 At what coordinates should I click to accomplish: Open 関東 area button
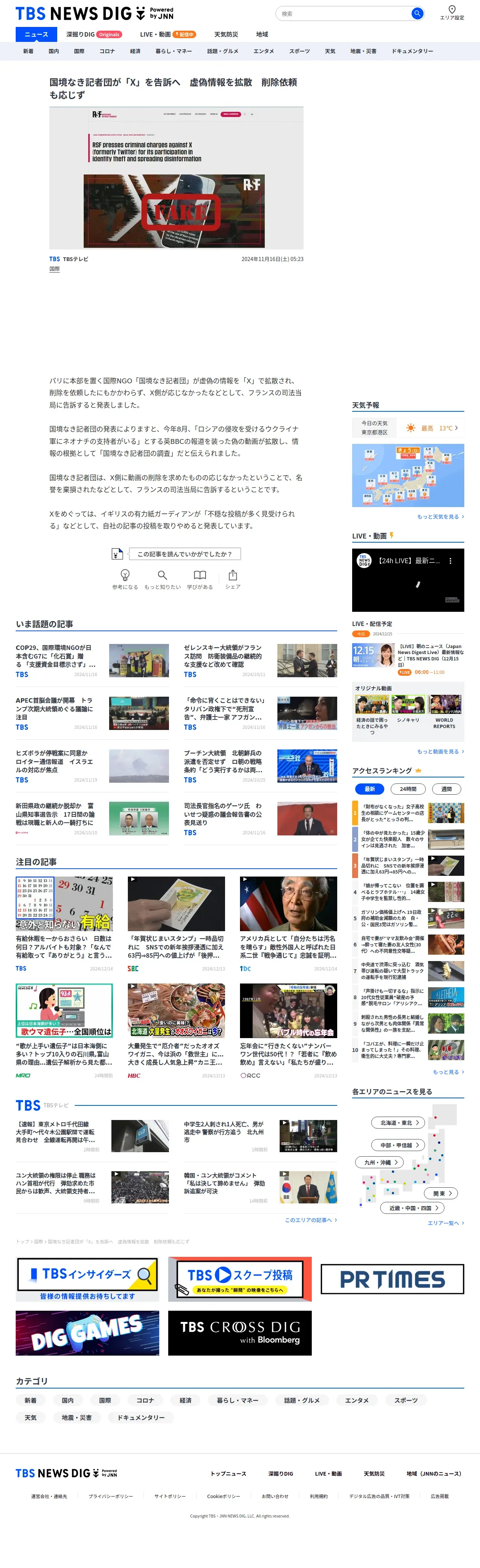(441, 1193)
